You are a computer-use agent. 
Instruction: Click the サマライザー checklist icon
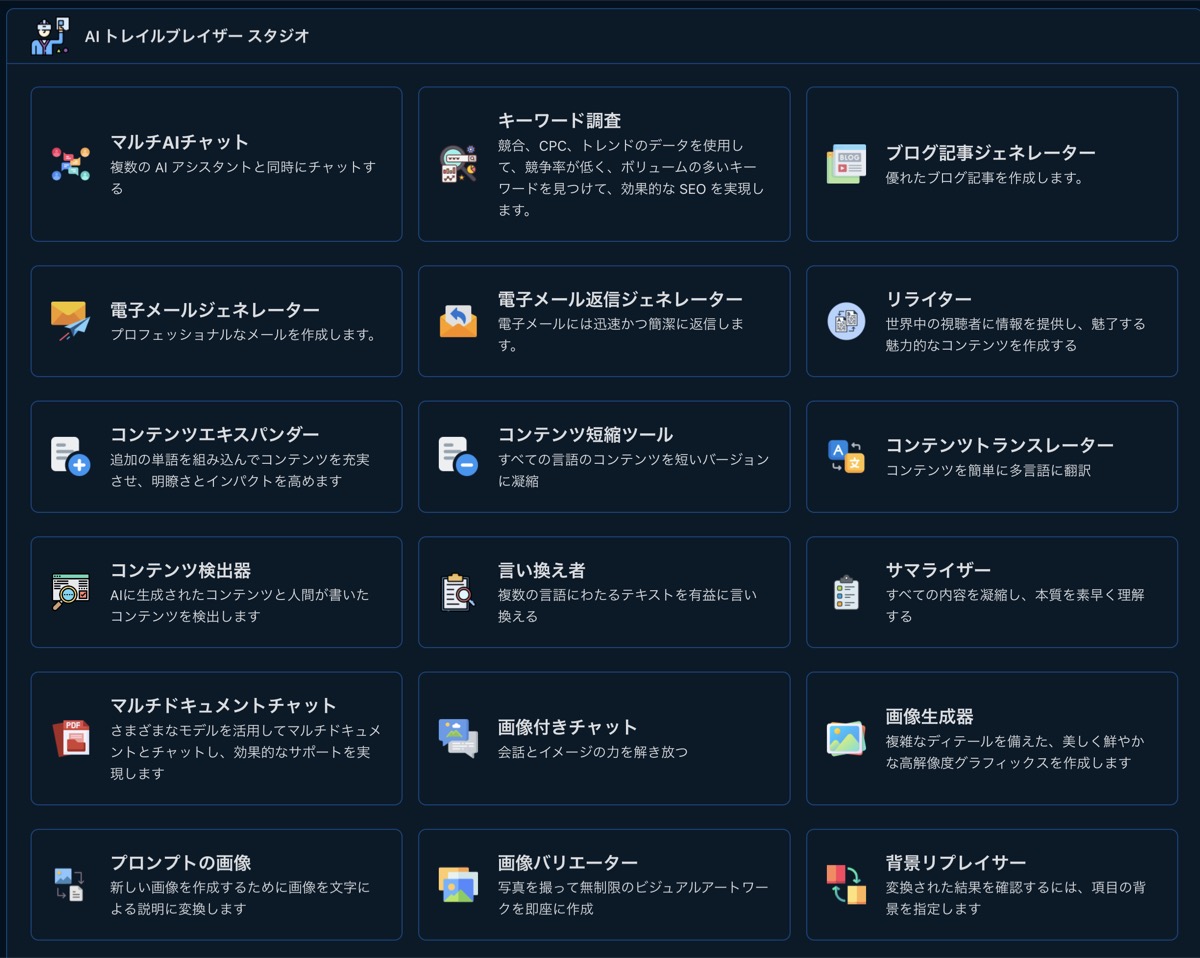846,592
